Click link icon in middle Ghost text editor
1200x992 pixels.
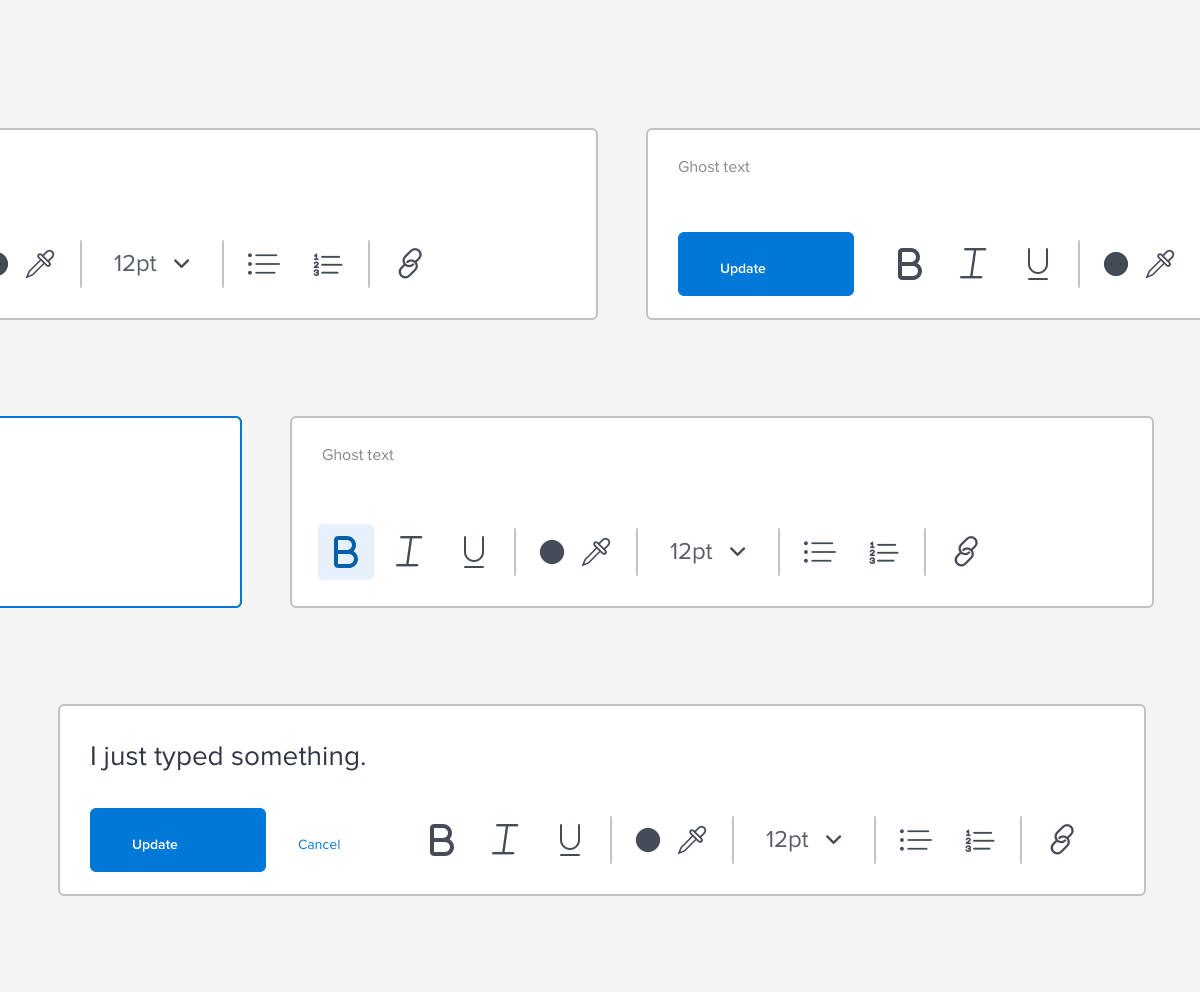click(966, 552)
